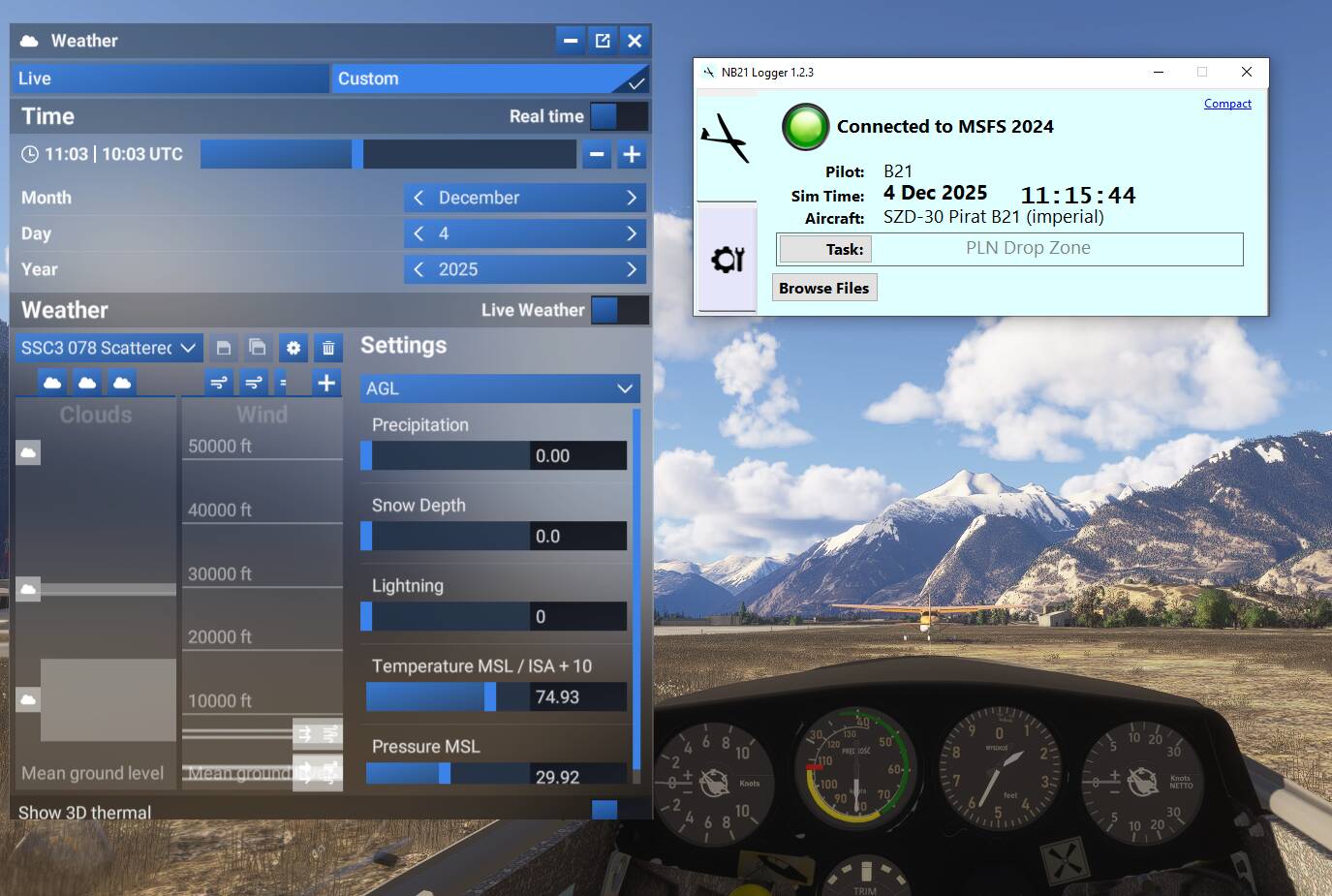Toggle Show 3D thermal switch
1332x896 pixels.
coord(619,810)
